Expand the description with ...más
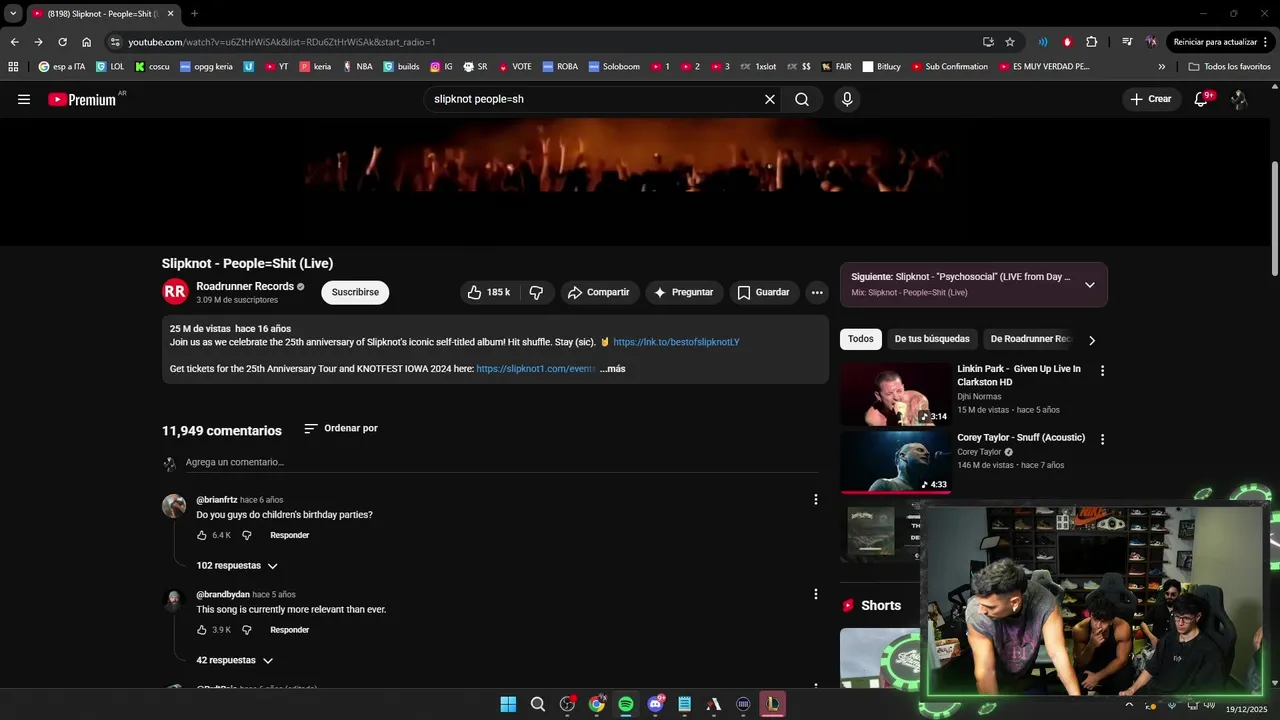Viewport: 1280px width, 720px height. click(x=612, y=369)
